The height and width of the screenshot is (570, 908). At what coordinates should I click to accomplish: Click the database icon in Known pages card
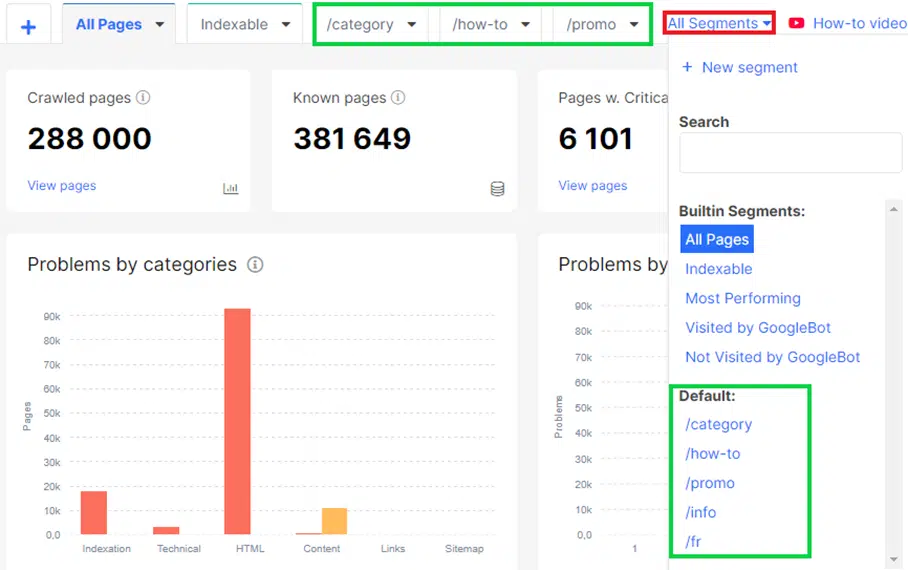pyautogui.click(x=497, y=188)
